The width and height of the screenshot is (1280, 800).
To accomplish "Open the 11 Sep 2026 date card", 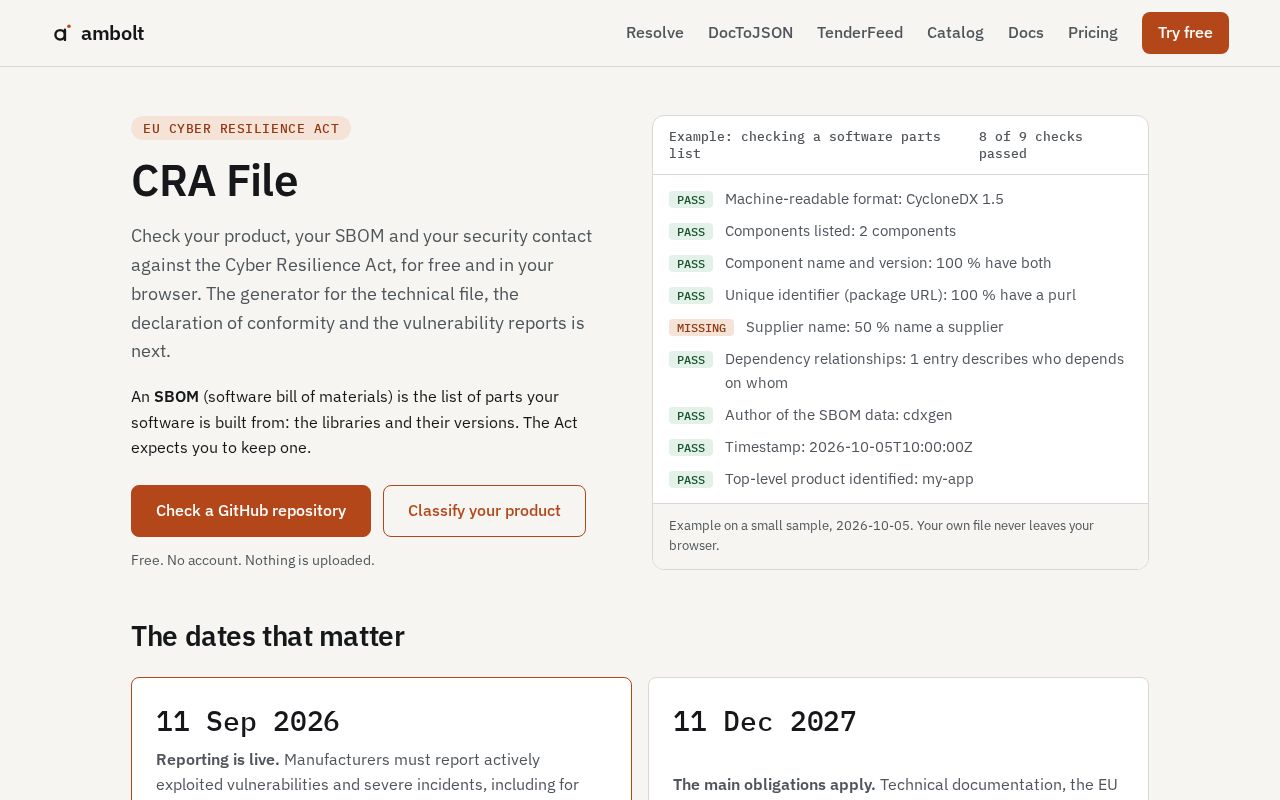I will (x=381, y=739).
